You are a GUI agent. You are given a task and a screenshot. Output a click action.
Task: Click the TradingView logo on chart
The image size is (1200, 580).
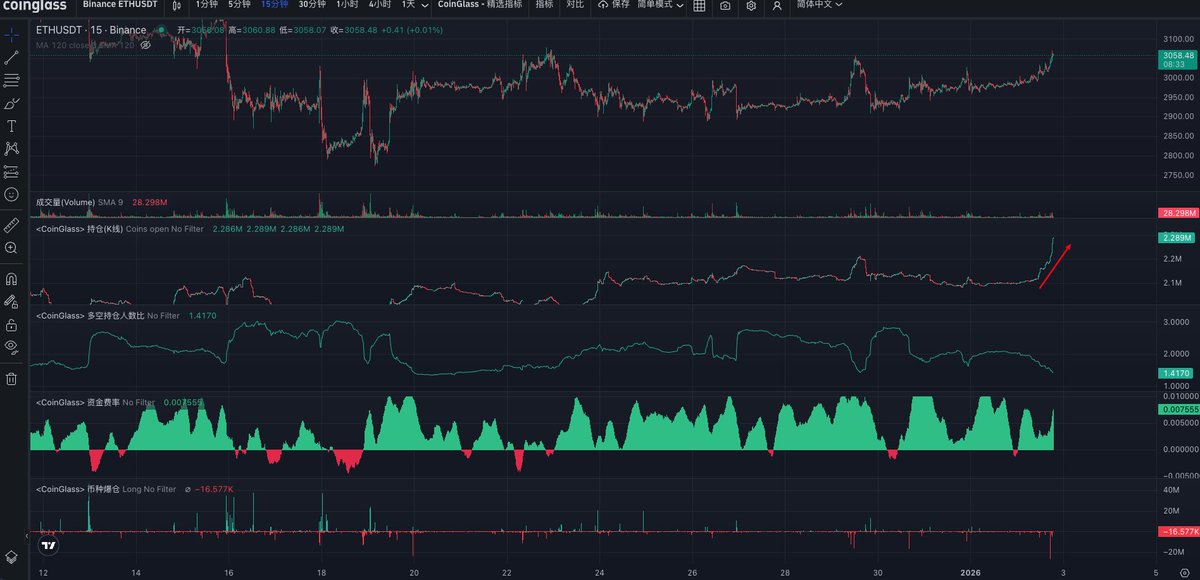coord(47,546)
